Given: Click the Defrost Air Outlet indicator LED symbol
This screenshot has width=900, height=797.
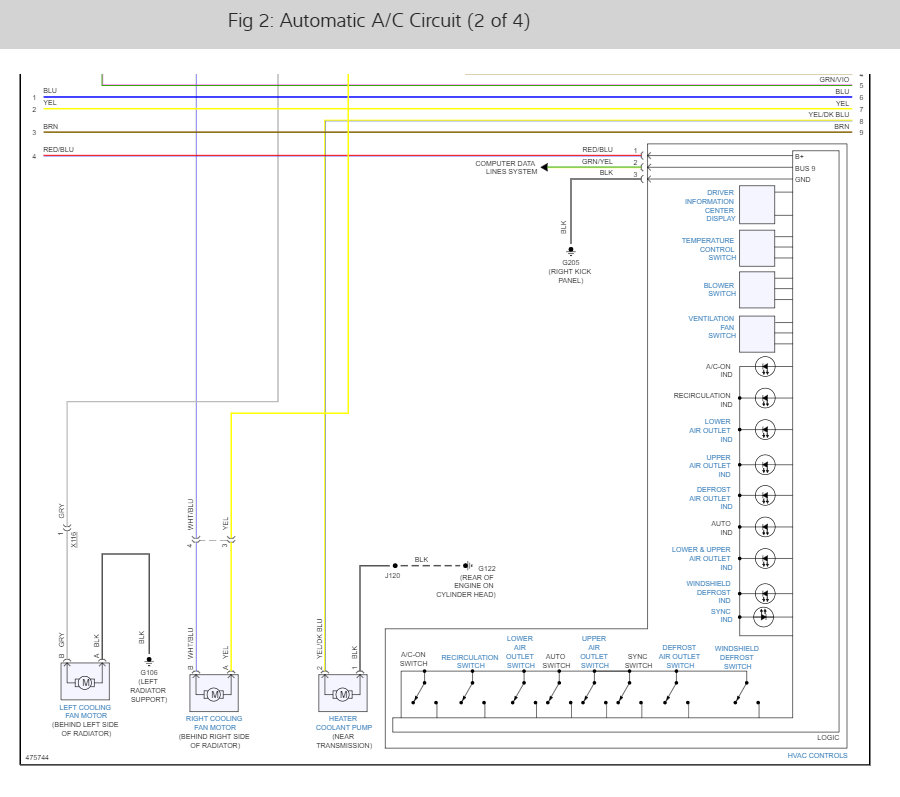Looking at the screenshot, I should (765, 496).
